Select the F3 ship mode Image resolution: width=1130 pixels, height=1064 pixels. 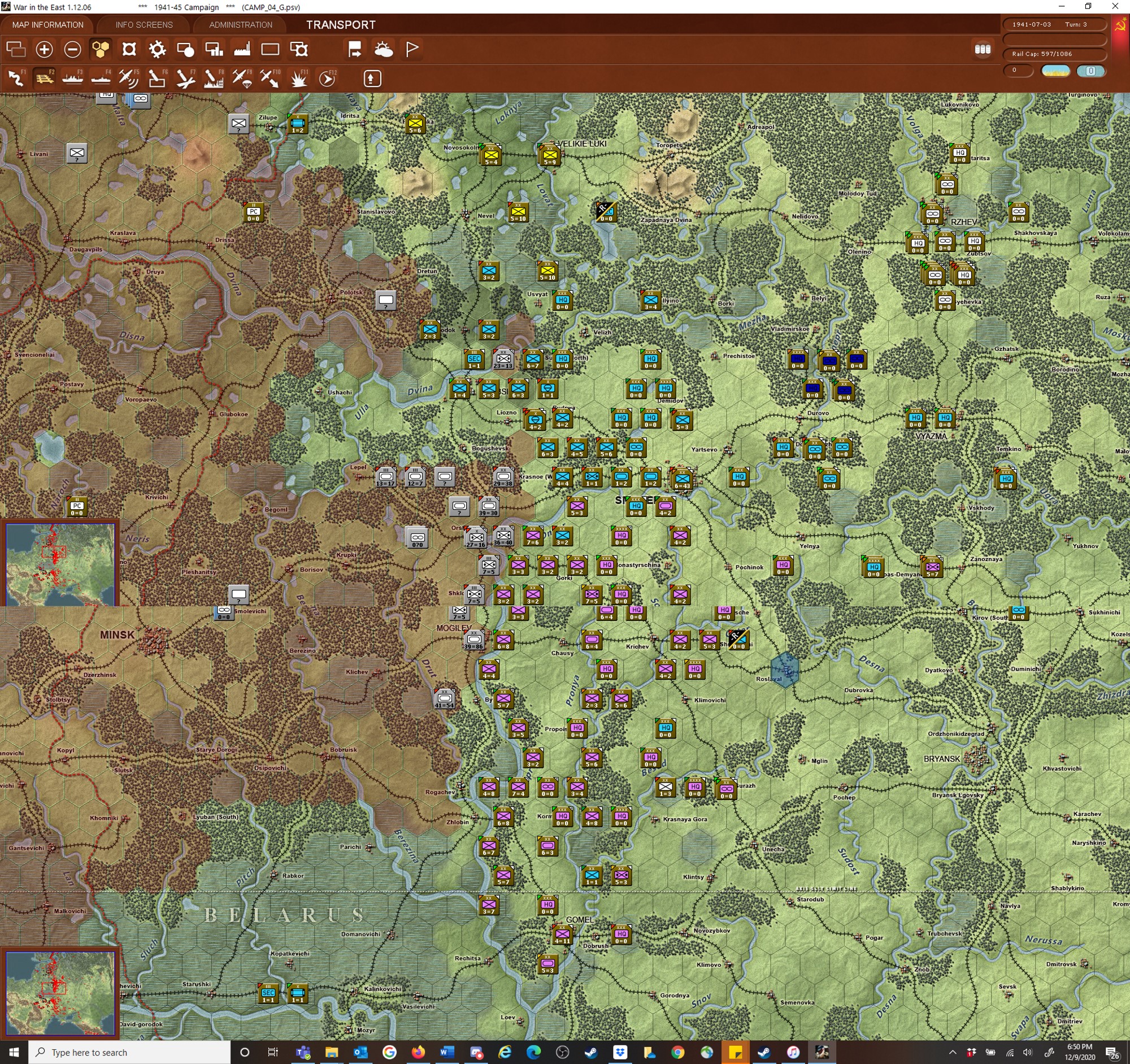(73, 78)
